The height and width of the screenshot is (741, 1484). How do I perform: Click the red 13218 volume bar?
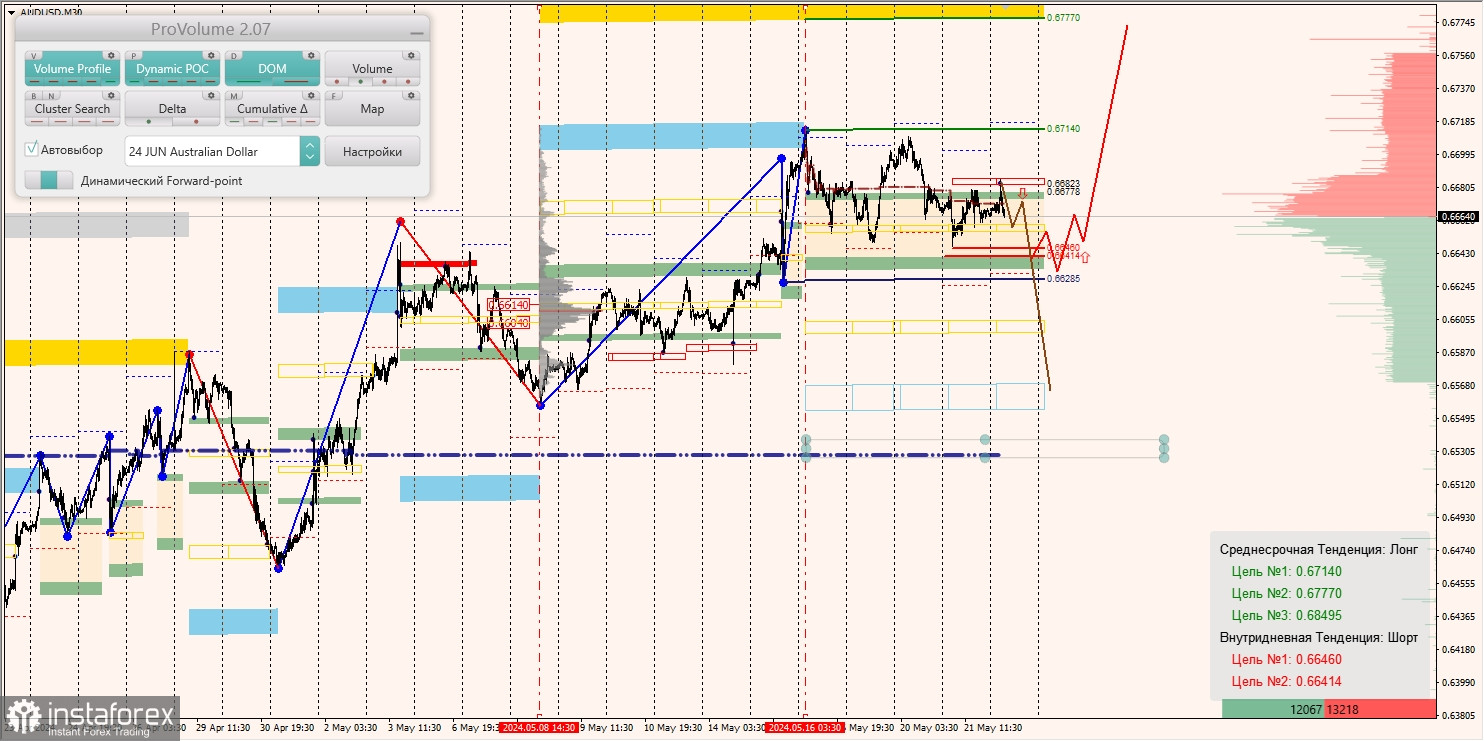click(x=1379, y=709)
